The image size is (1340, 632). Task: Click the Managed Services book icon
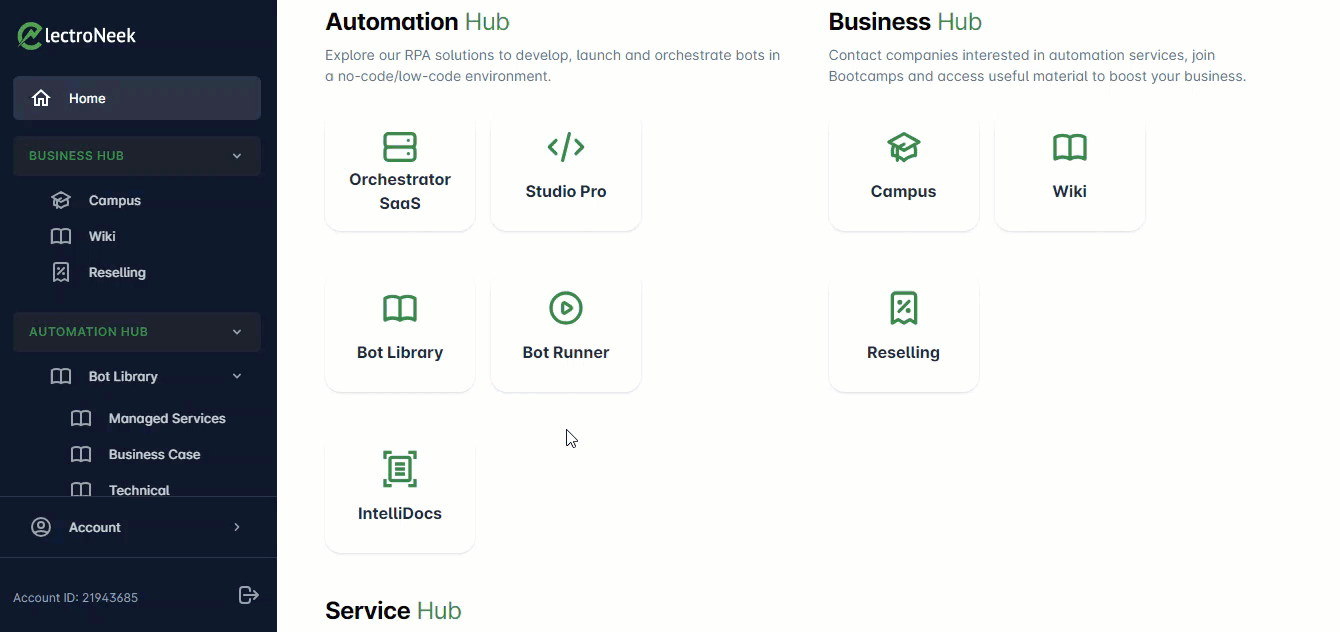point(81,418)
